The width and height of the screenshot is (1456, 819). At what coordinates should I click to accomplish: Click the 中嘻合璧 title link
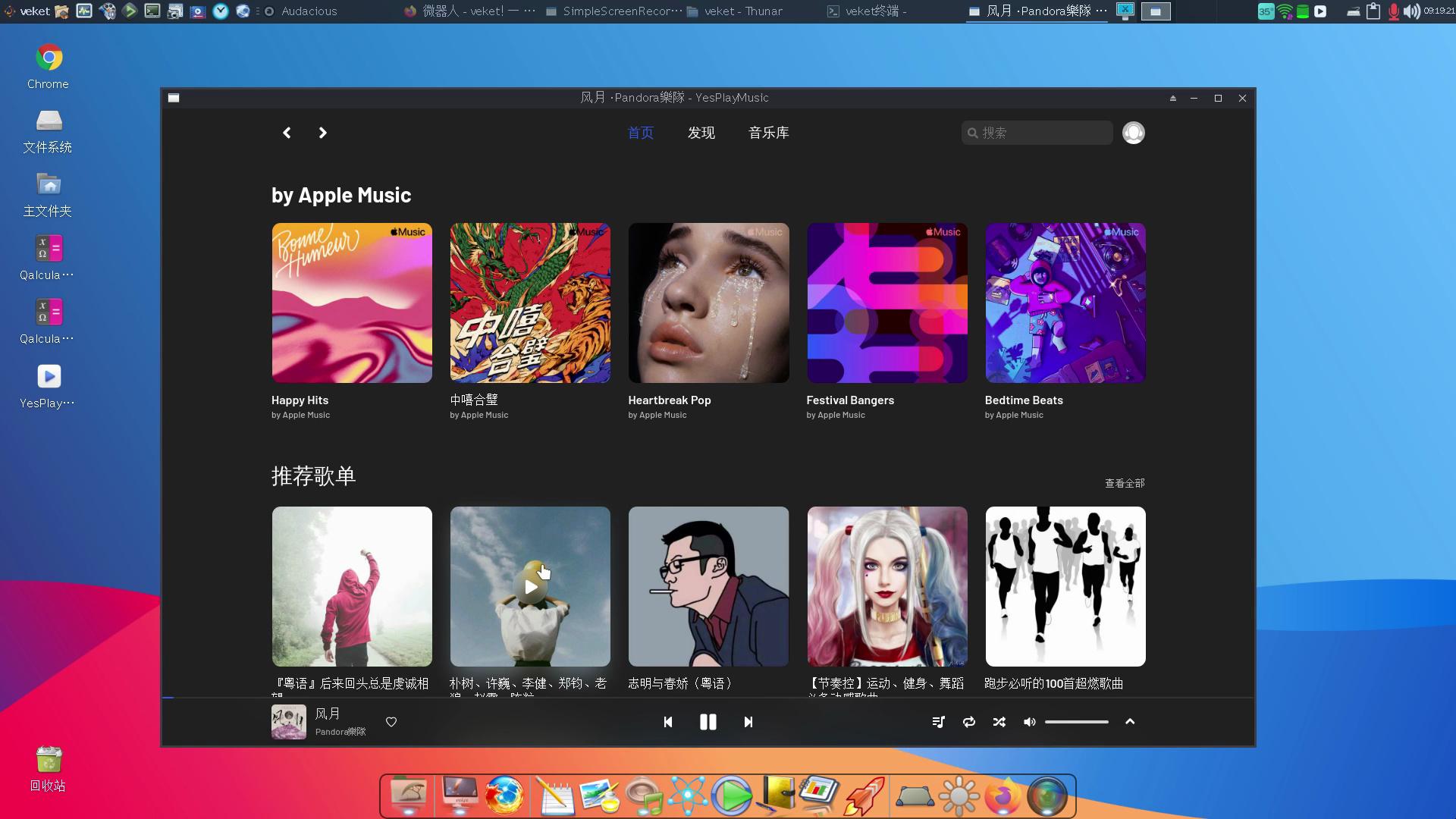tap(474, 400)
